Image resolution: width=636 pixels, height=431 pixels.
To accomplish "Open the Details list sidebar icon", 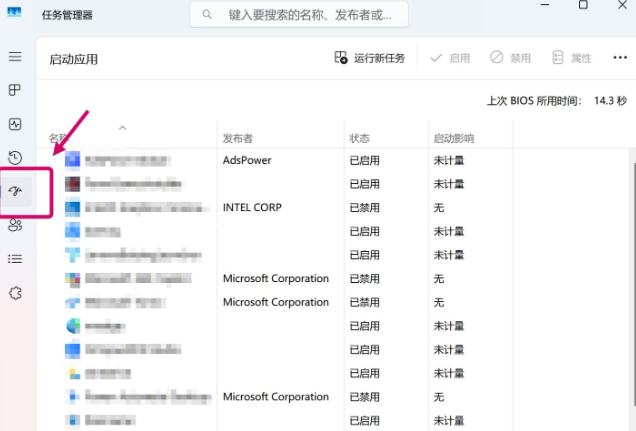I will 15,259.
